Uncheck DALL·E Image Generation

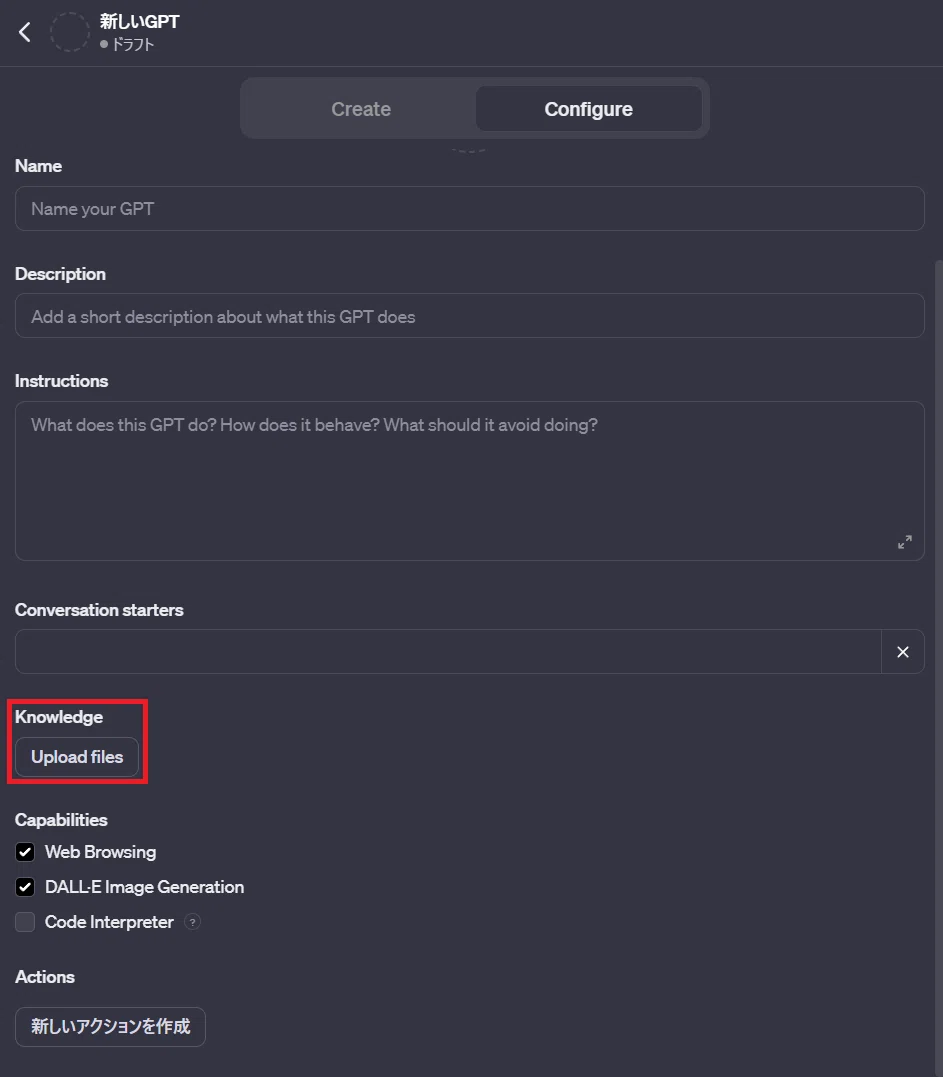[x=25, y=887]
